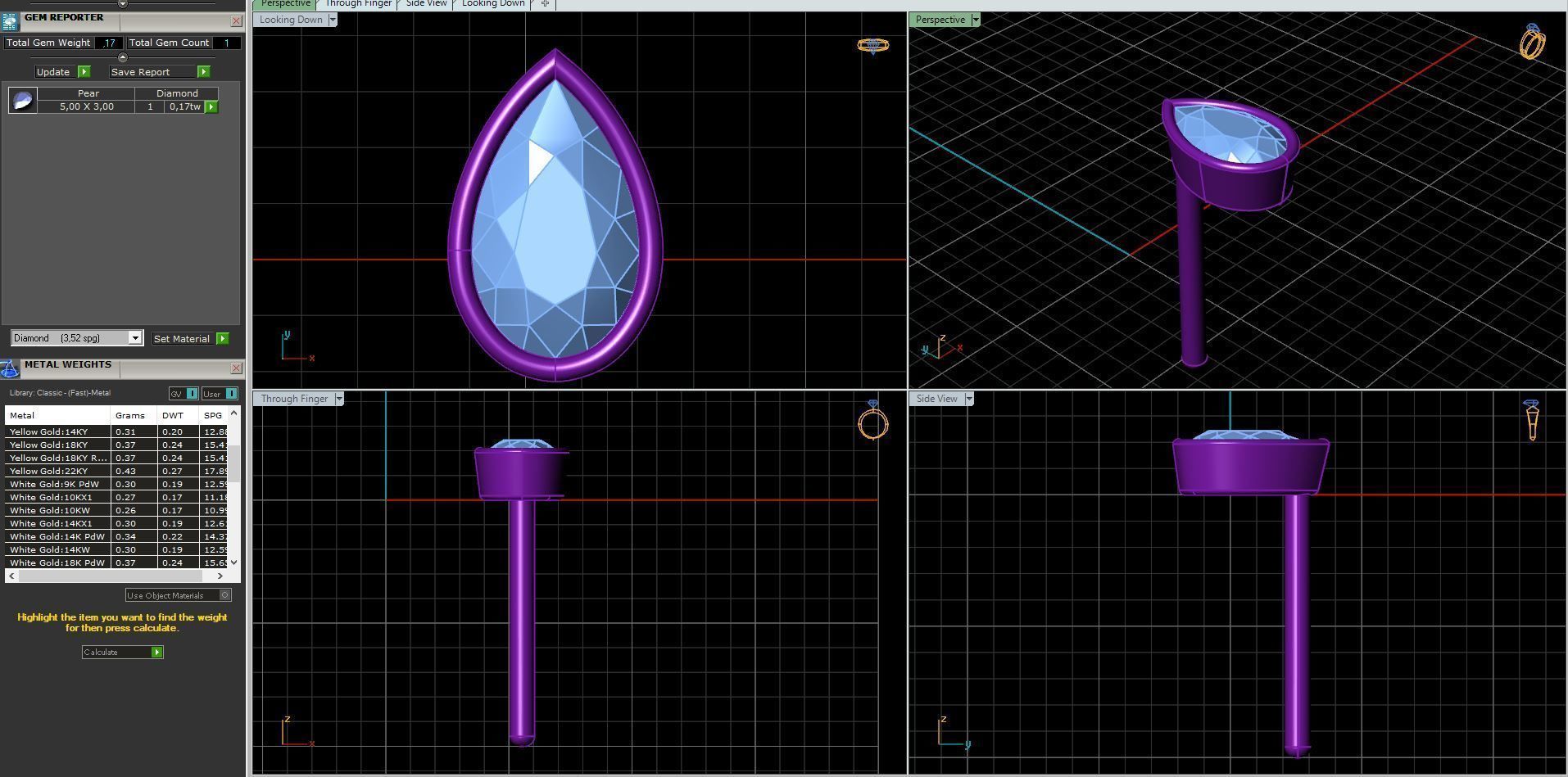Viewport: 1568px width, 777px height.
Task: Select the pear gem thumbnail
Action: 23,101
